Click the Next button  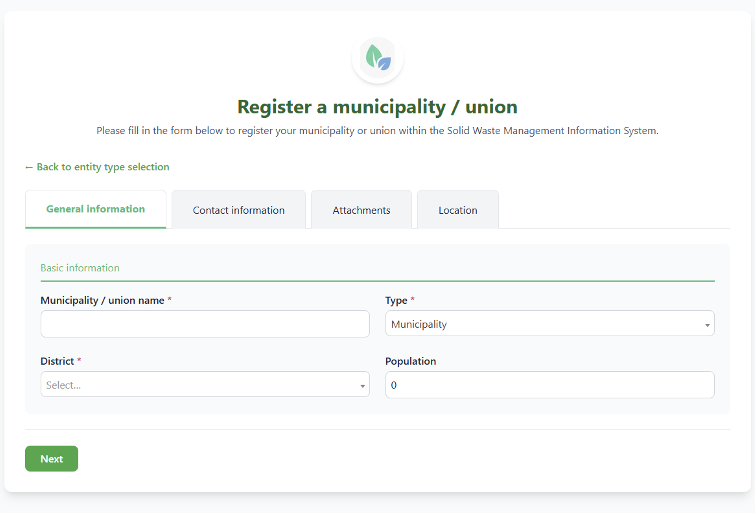click(x=52, y=459)
